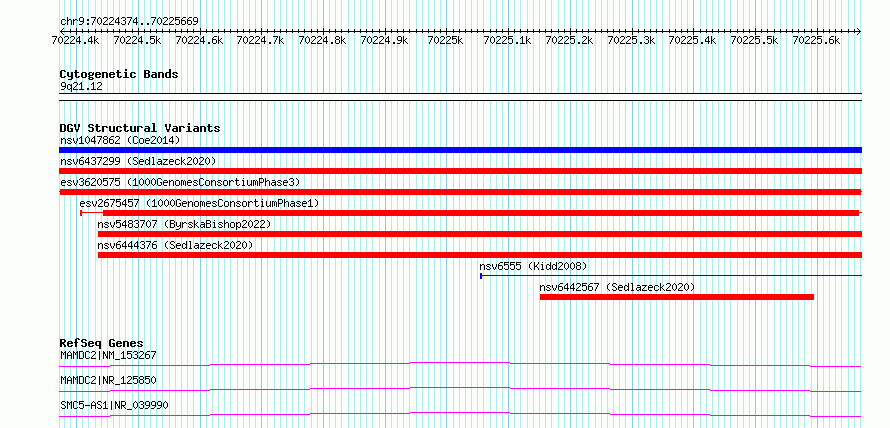Viewport: 890px width, 428px height.
Task: Click the magenta MAMDC2|NM_153267 transcript line
Action: pos(460,364)
